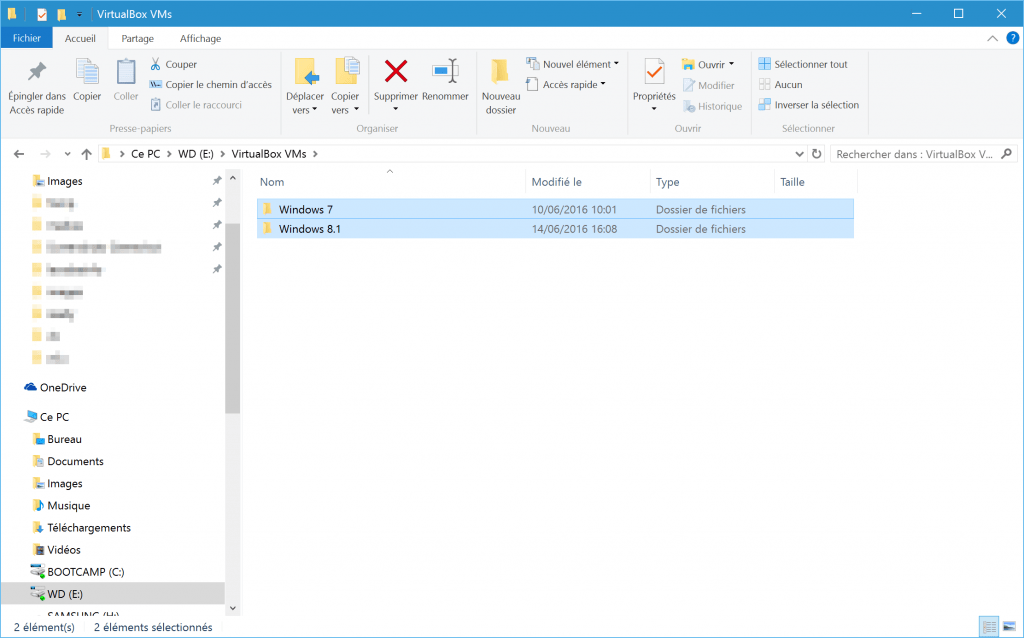Expand the Accès rapide ribbon dropdown
1024x638 pixels.
click(566, 84)
